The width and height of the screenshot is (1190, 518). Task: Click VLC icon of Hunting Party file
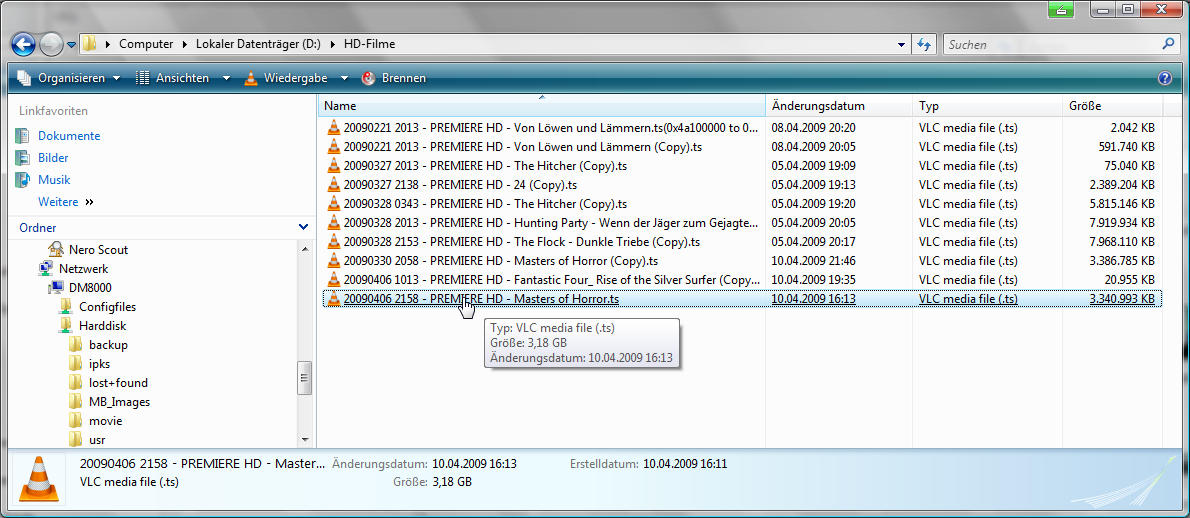click(x=334, y=222)
